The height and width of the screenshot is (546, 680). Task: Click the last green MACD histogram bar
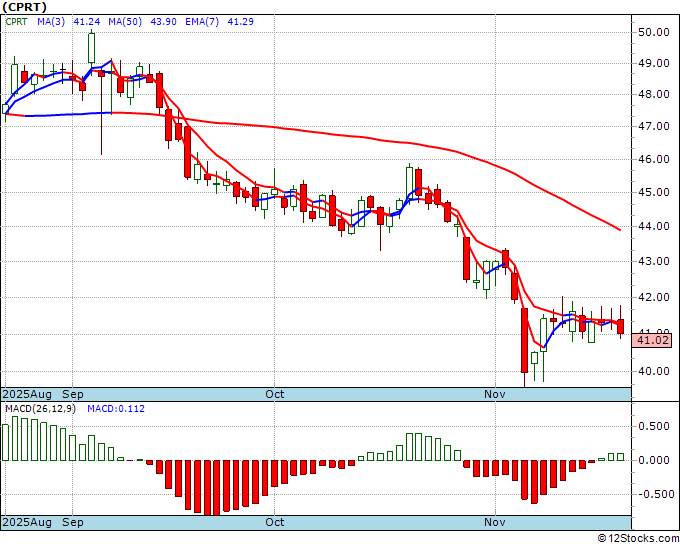(x=621, y=457)
